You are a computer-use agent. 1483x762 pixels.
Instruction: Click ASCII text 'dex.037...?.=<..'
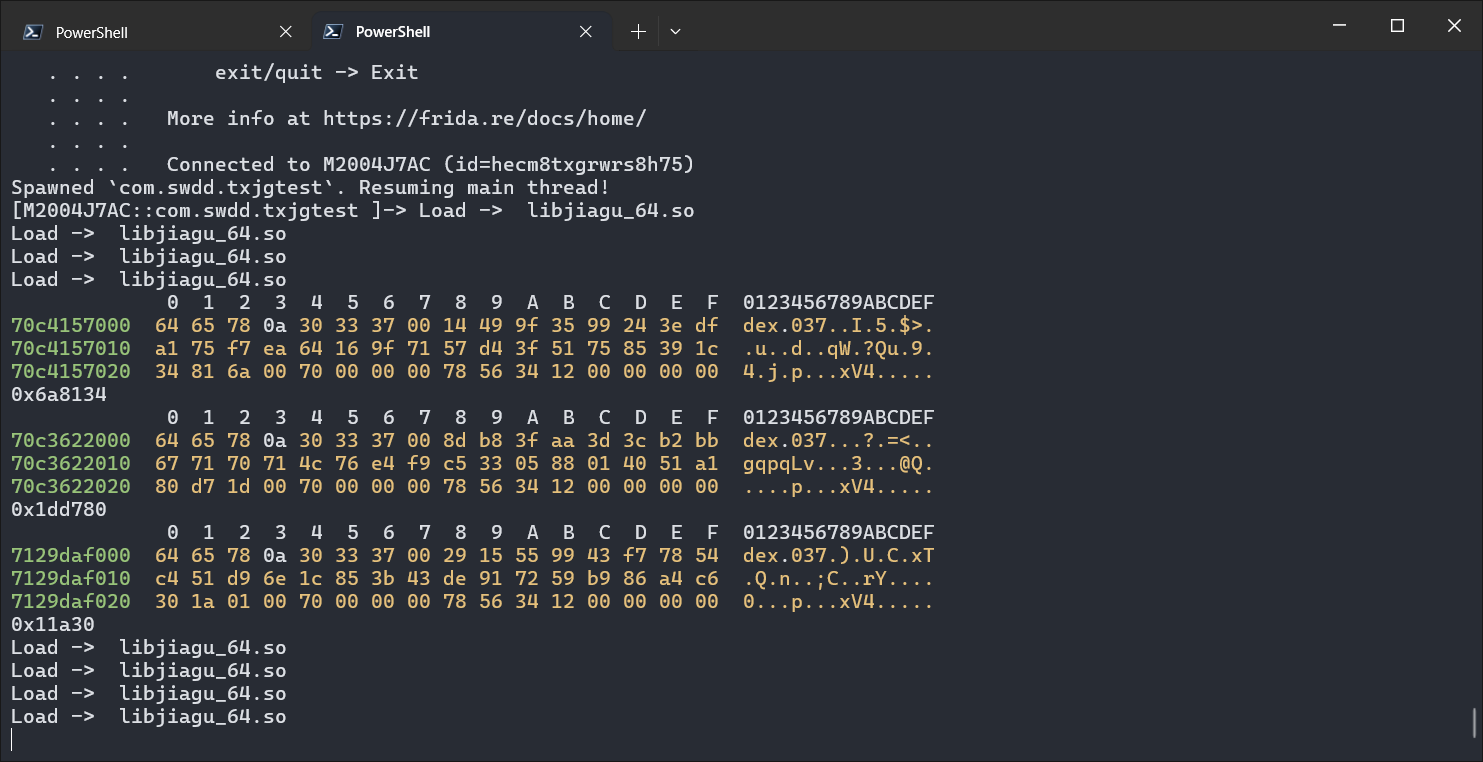pyautogui.click(x=839, y=440)
